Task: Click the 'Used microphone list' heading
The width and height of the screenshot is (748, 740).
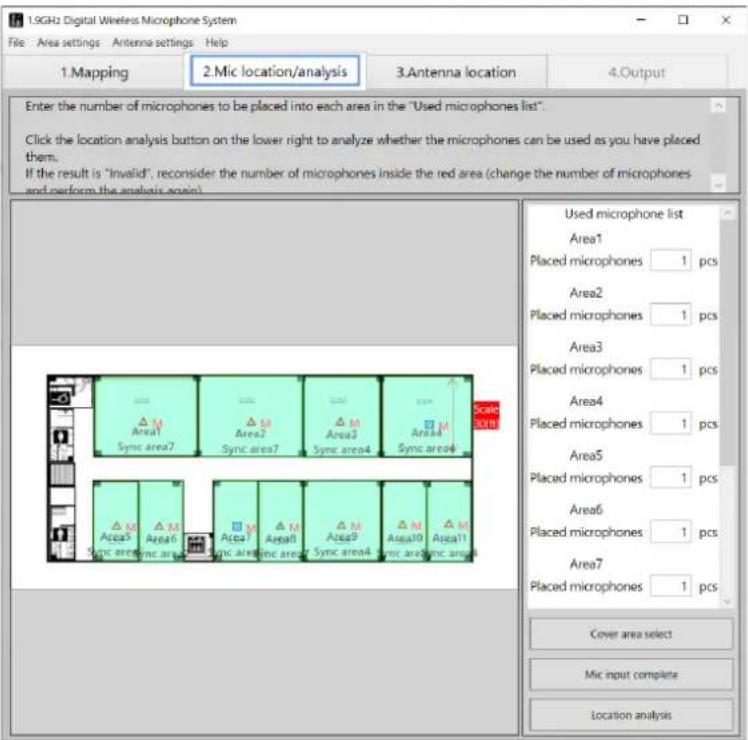Action: [623, 214]
